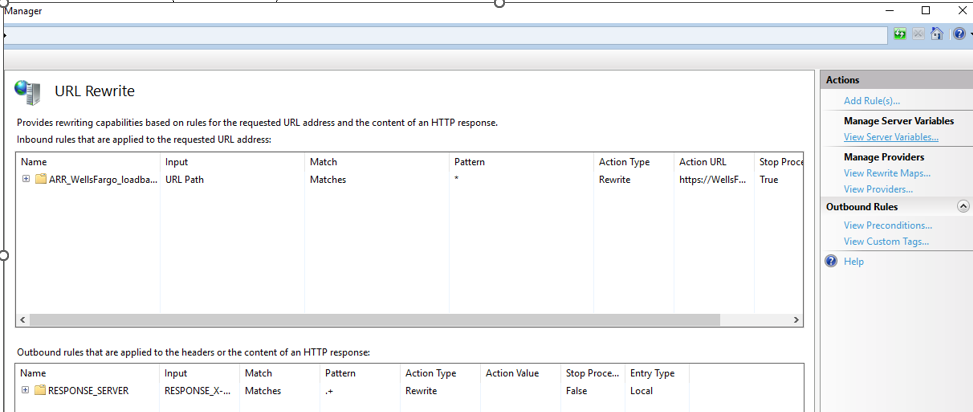The width and height of the screenshot is (973, 412).
Task: Click the inbound list horizontal scrollbar thumb
Action: (x=374, y=320)
